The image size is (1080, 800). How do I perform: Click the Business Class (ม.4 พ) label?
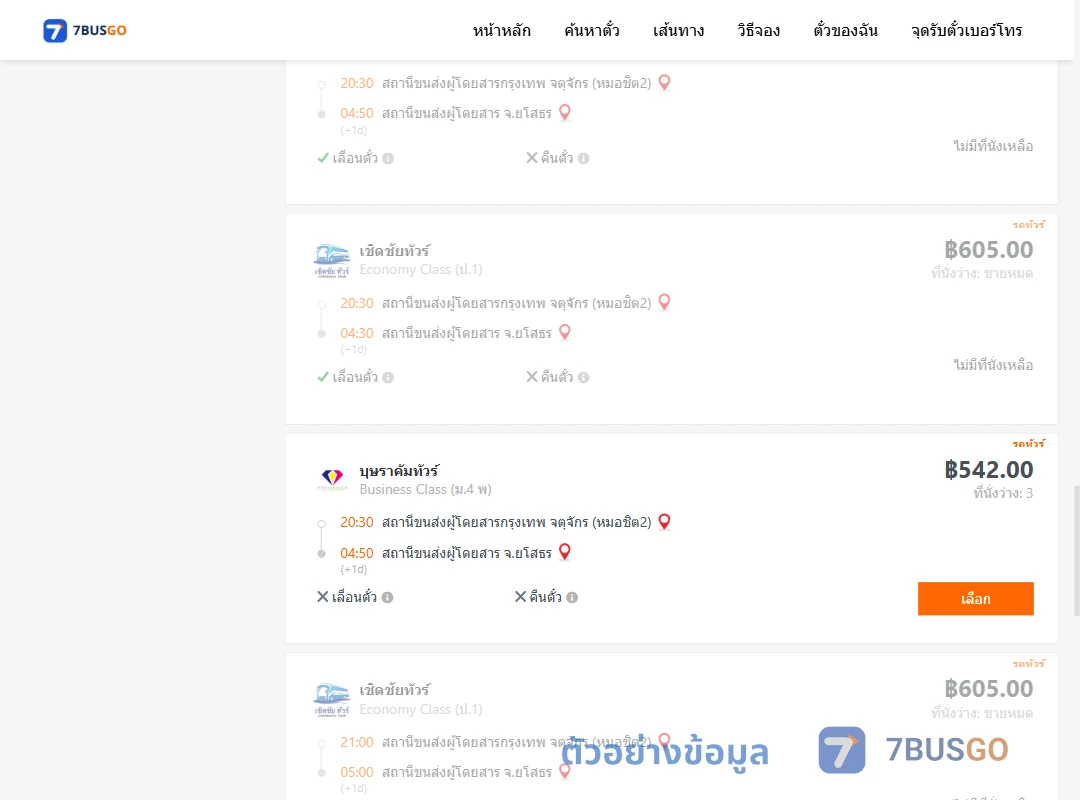pos(426,490)
